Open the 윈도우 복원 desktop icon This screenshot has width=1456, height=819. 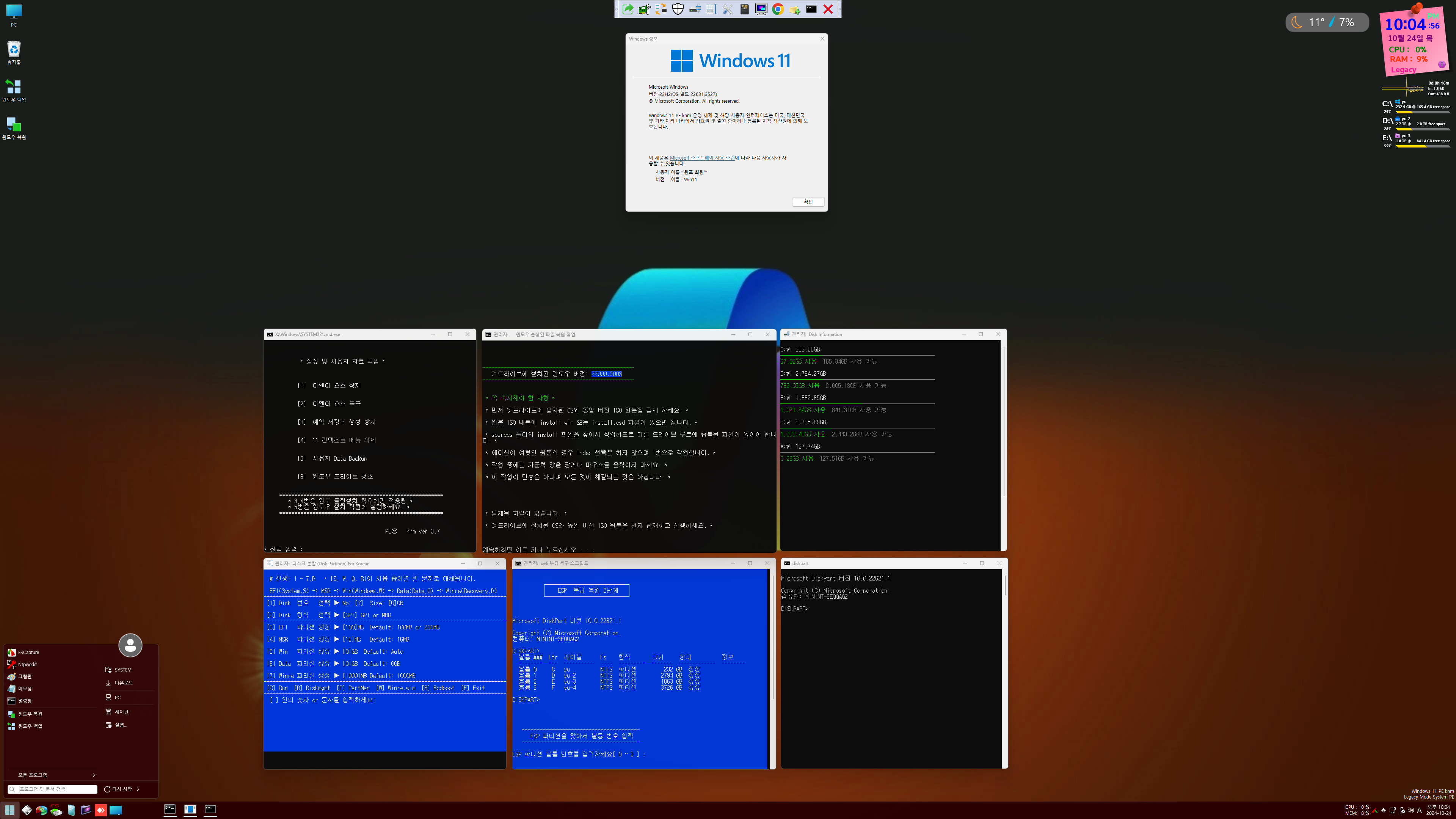pos(14,128)
